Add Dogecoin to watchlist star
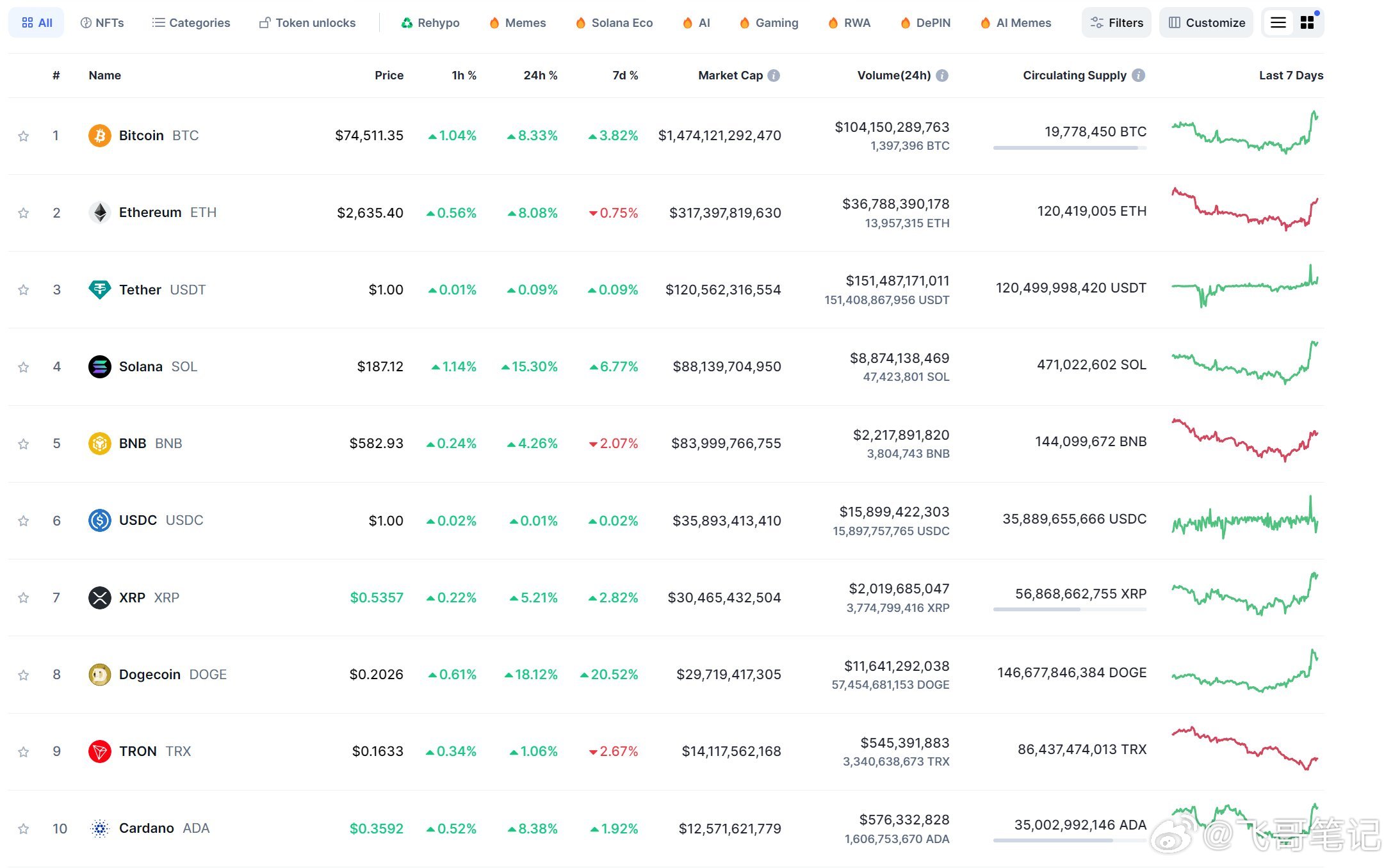Viewport: 1393px width, 868px height. point(24,675)
